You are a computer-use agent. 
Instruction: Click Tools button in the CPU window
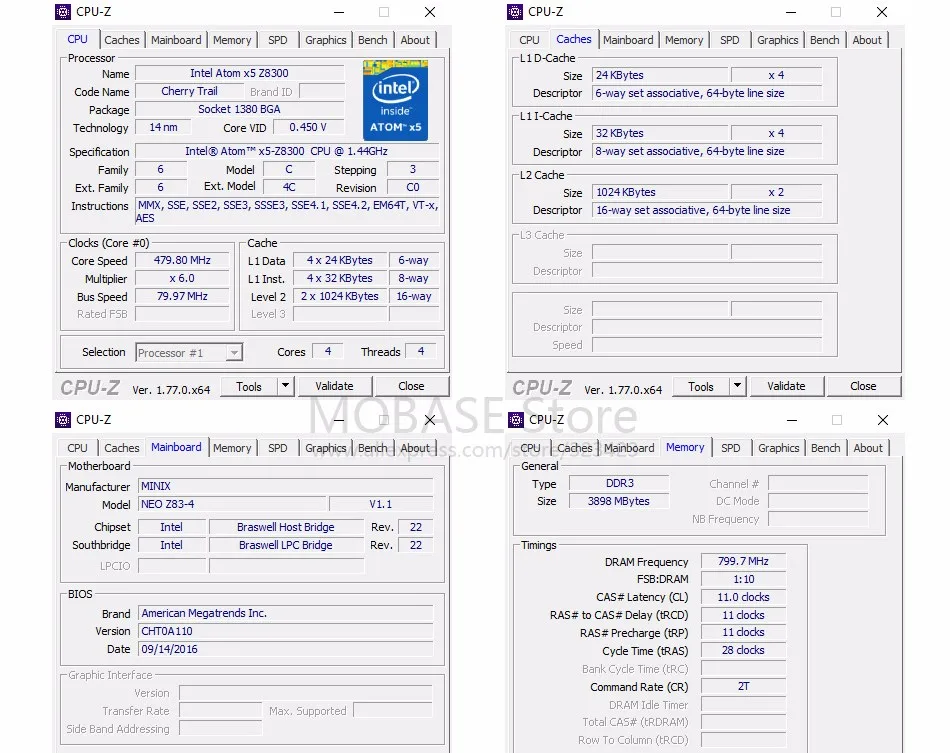249,386
